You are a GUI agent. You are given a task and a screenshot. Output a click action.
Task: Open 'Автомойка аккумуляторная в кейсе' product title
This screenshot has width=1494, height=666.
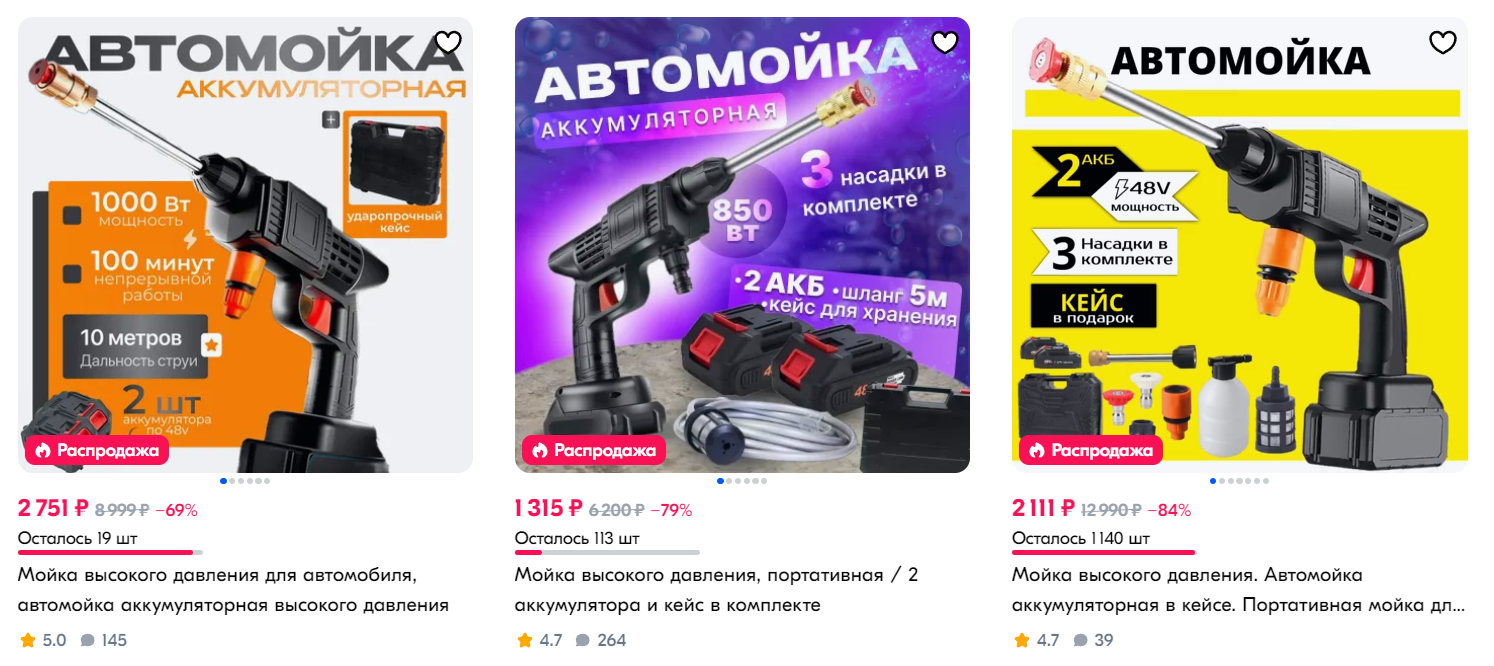tap(1238, 590)
